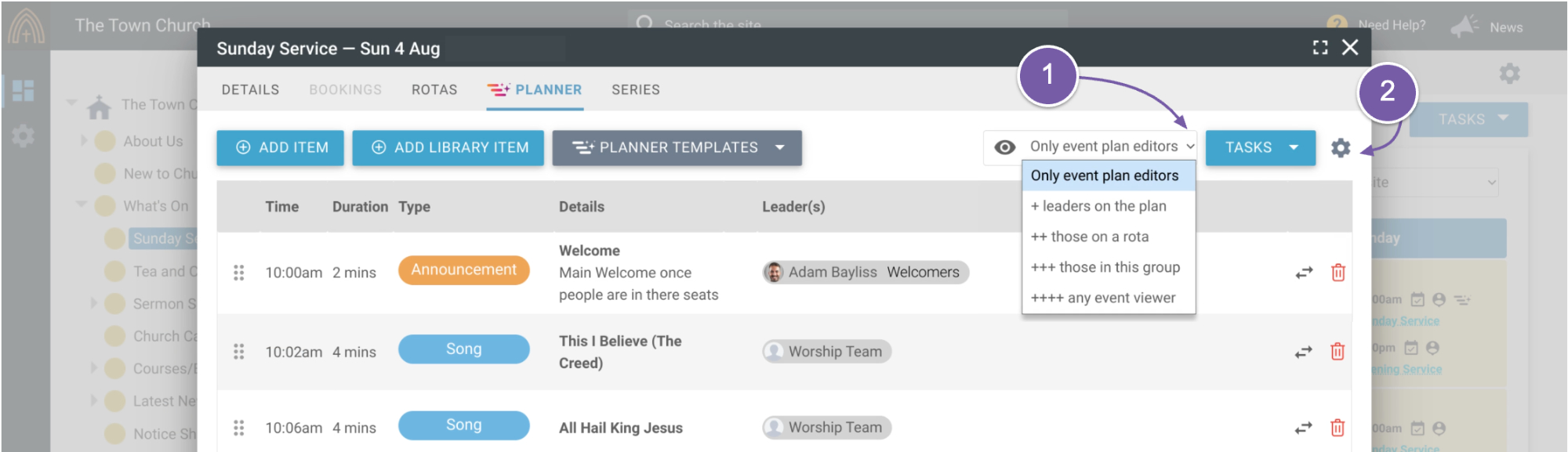Click the 10:00am time cell

(x=293, y=273)
